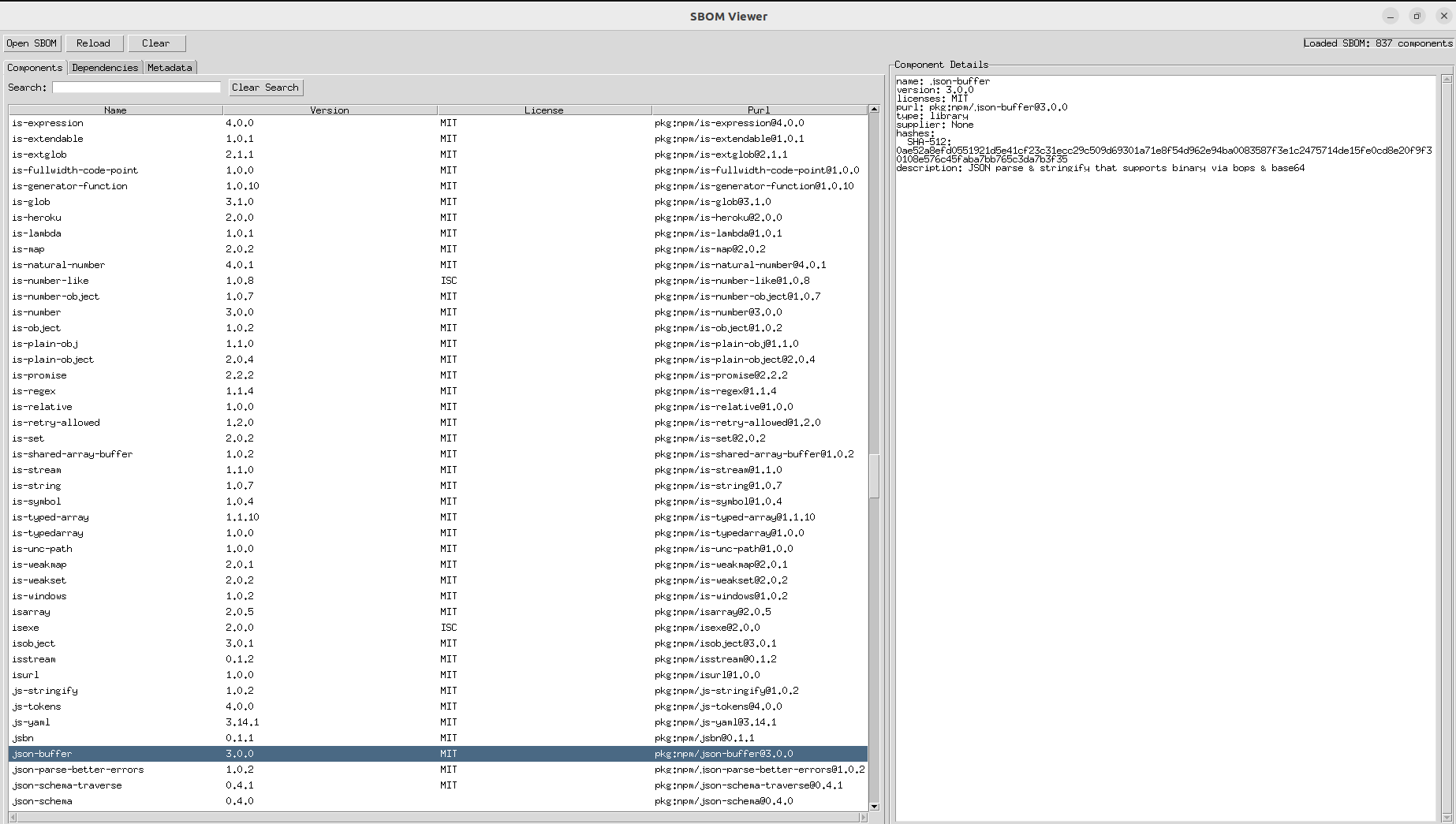1456x824 pixels.
Task: Sort components by the Name column
Action: pos(115,110)
